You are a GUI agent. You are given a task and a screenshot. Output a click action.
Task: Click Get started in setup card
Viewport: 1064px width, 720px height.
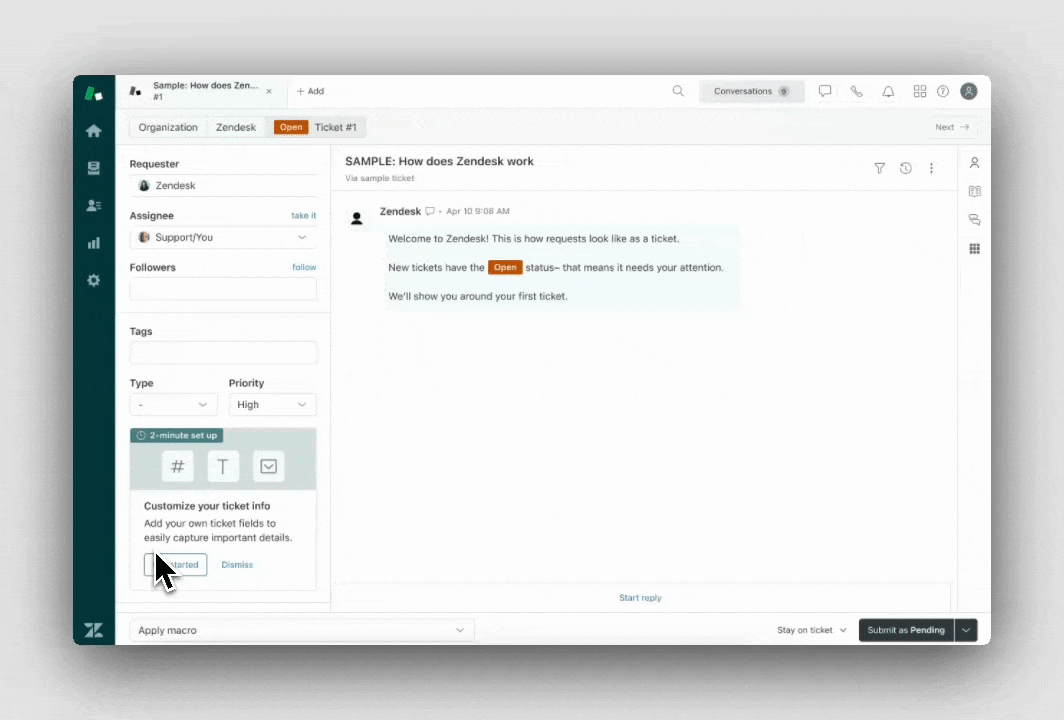(175, 565)
